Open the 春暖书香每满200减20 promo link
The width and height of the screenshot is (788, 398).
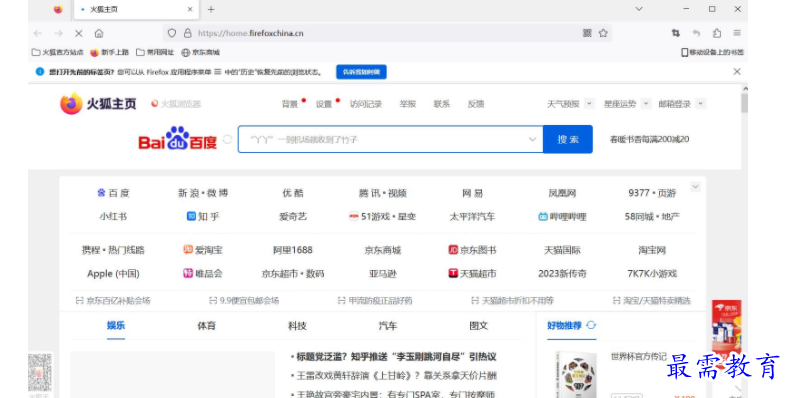tap(649, 139)
